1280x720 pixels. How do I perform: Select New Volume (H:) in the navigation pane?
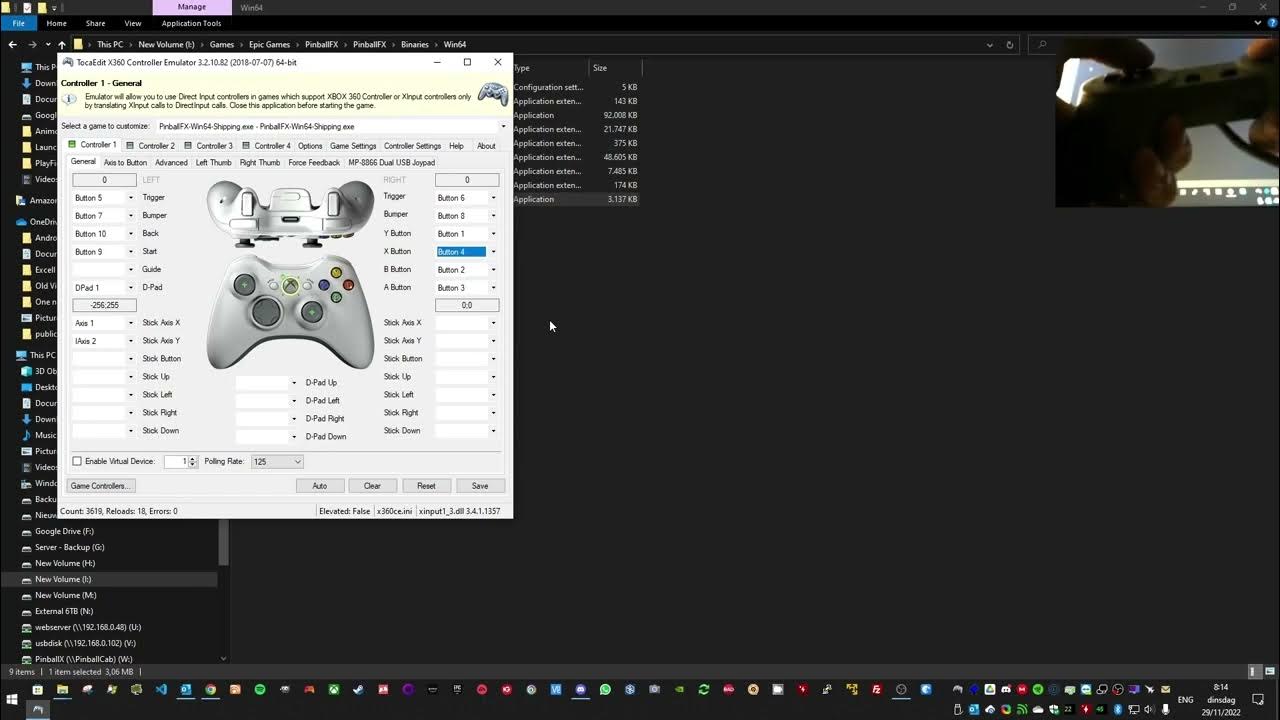(65, 563)
